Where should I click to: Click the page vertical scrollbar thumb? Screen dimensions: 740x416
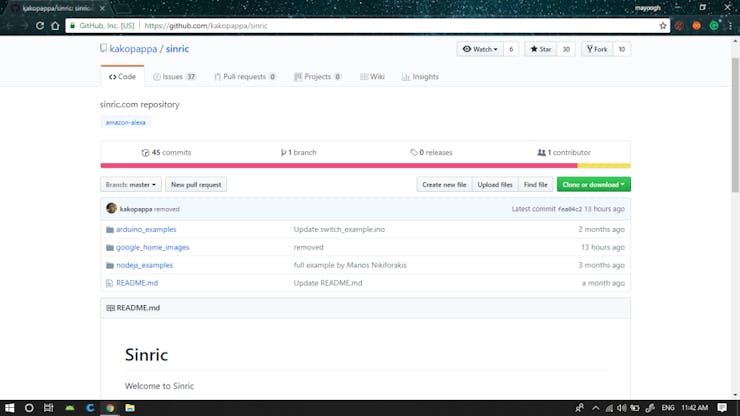[x=735, y=125]
